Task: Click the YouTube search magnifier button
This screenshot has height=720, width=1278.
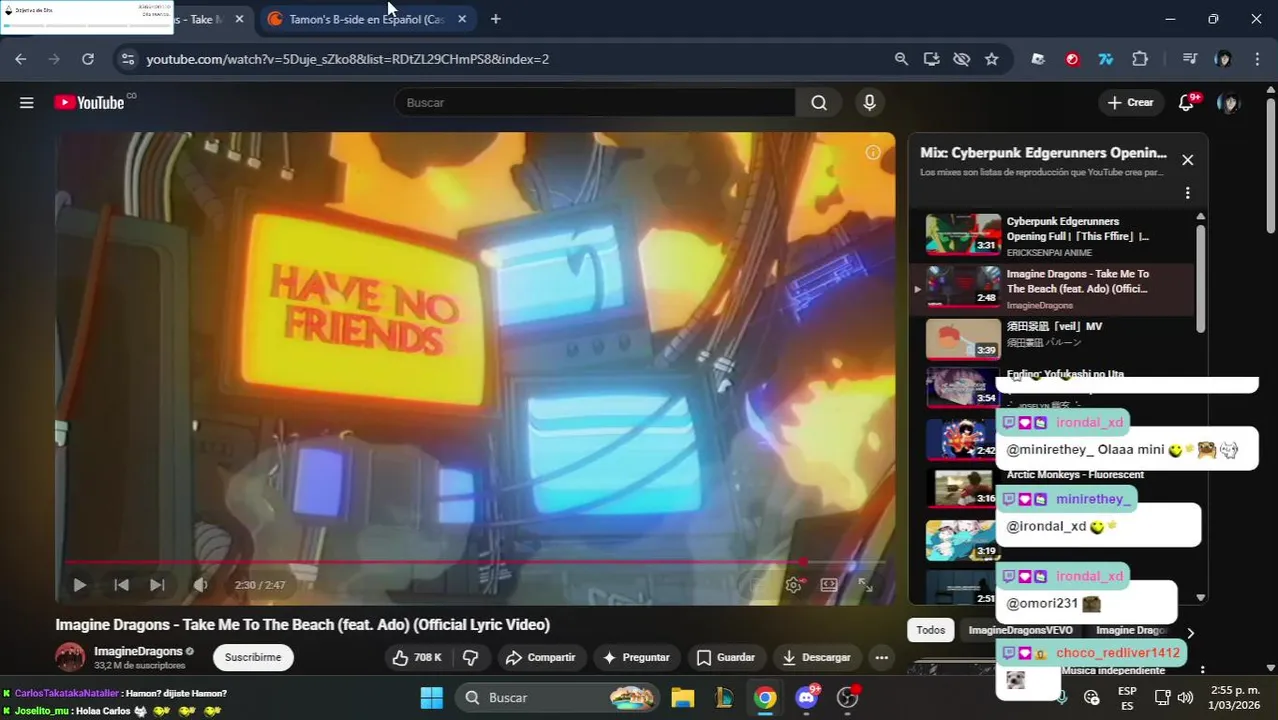Action: point(819,102)
